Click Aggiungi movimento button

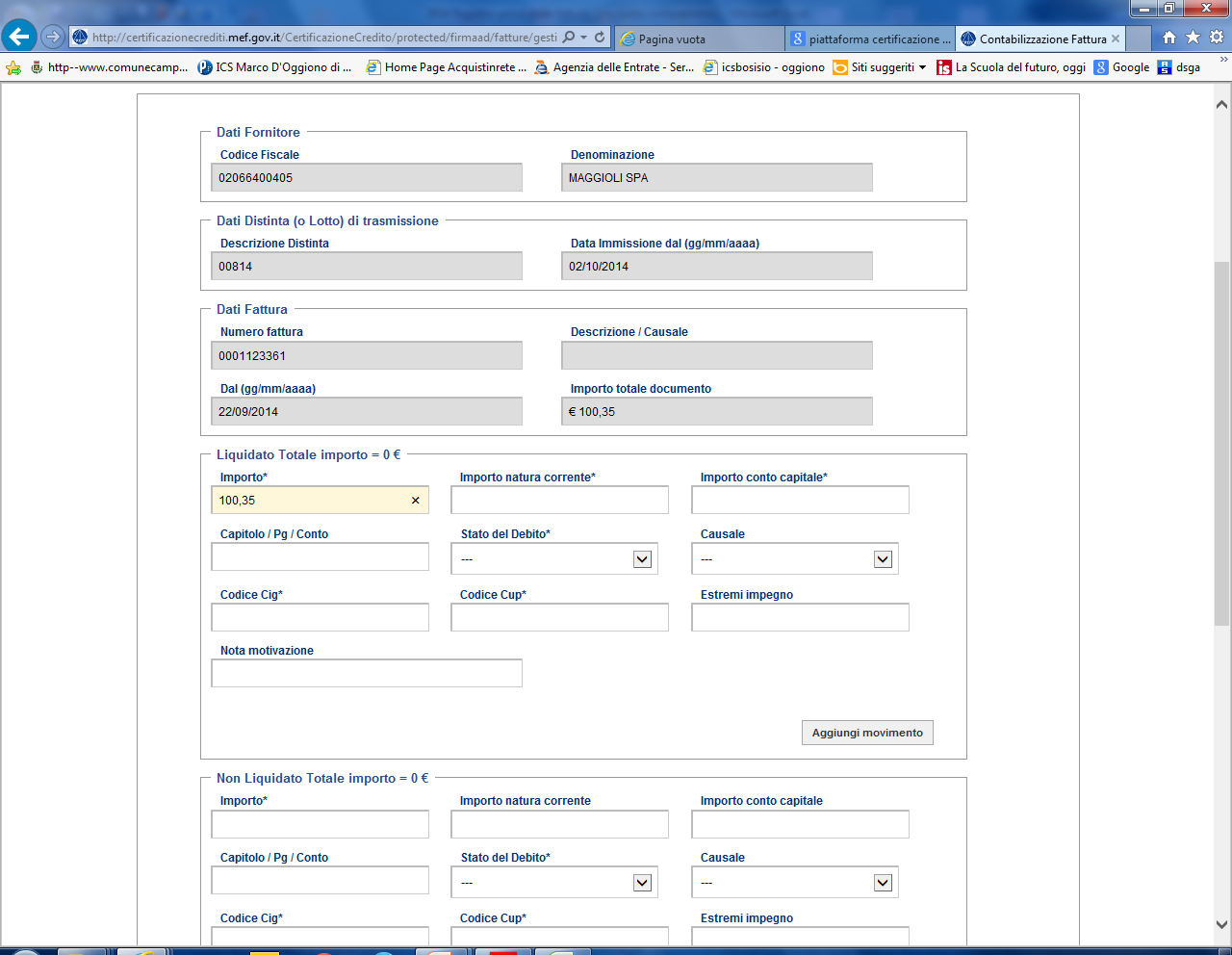click(867, 733)
